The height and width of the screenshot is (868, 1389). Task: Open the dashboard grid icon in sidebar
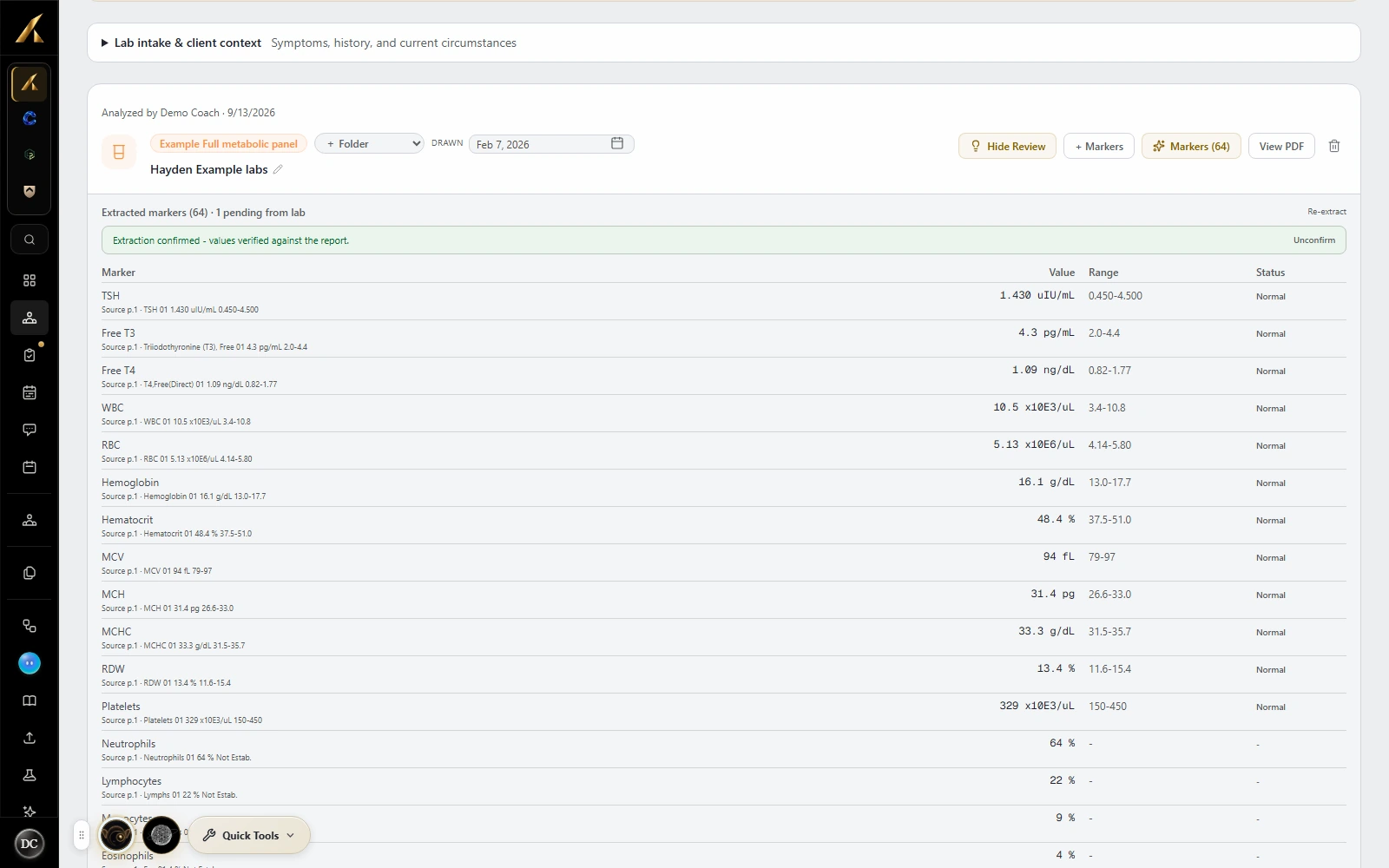click(30, 280)
